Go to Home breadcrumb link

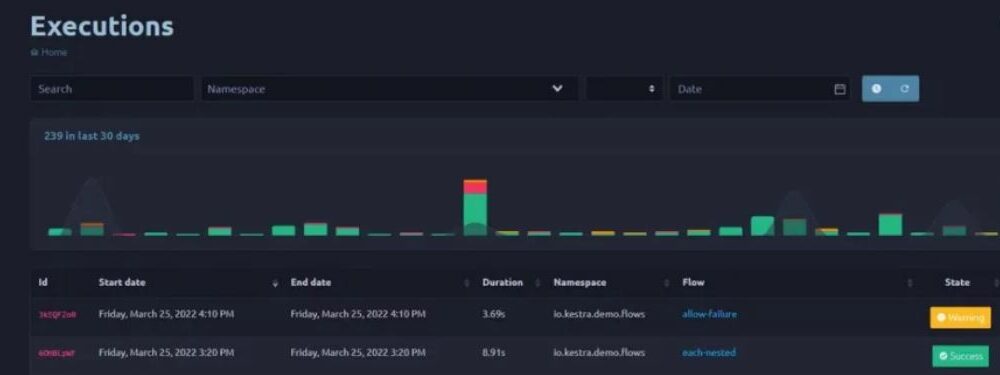54,52
